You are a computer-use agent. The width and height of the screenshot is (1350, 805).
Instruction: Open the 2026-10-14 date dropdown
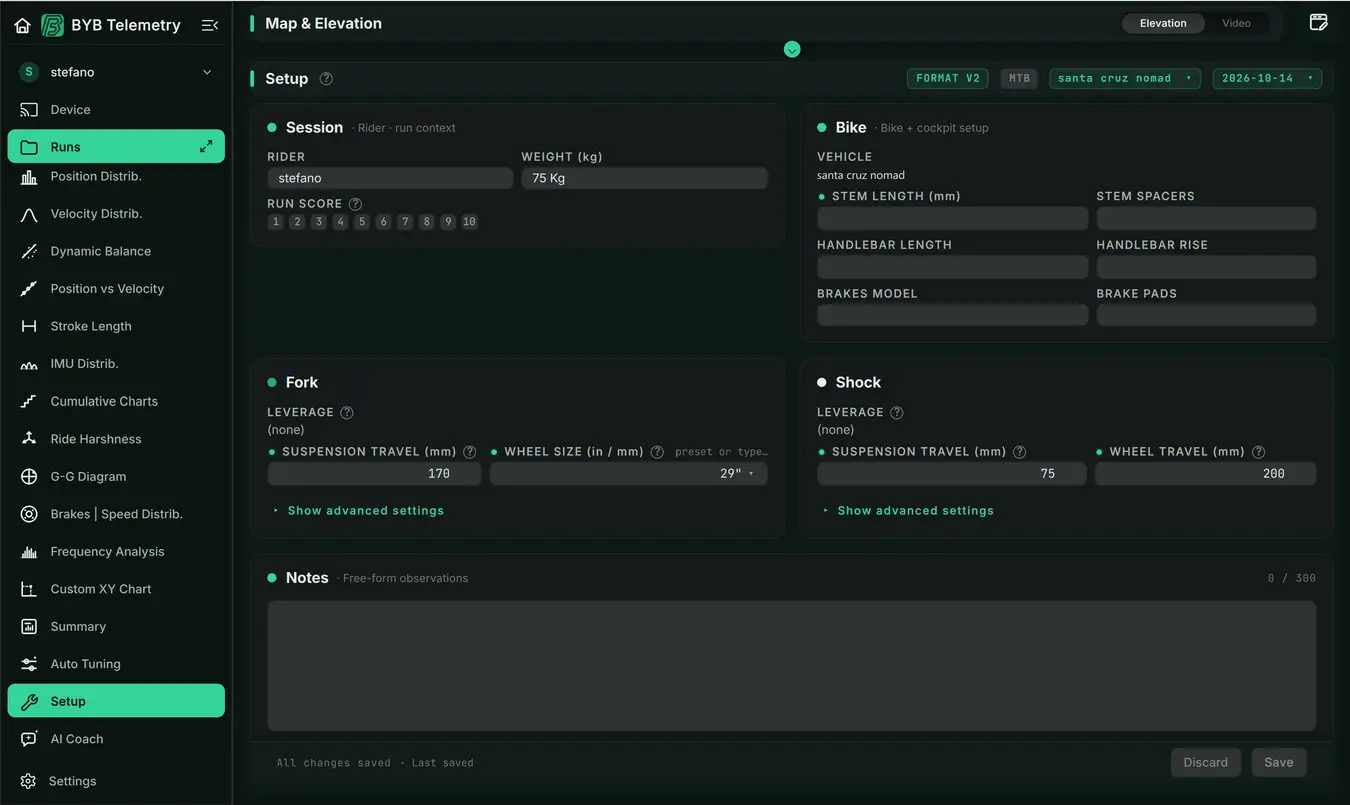pyautogui.click(x=1267, y=78)
